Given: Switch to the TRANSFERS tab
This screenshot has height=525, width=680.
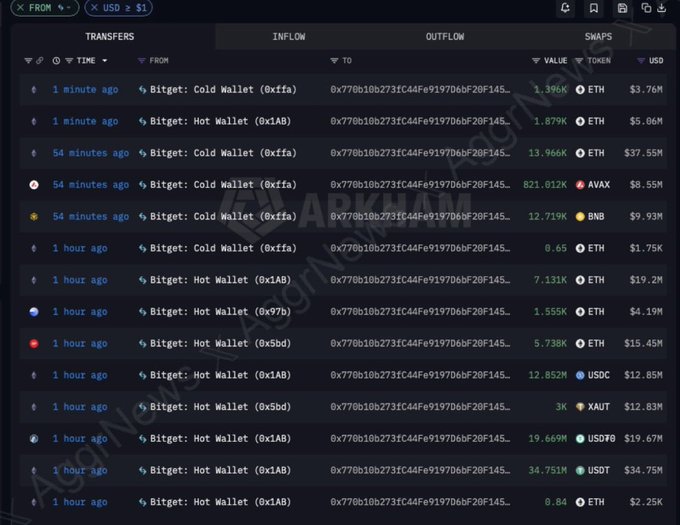Looking at the screenshot, I should coord(110,37).
